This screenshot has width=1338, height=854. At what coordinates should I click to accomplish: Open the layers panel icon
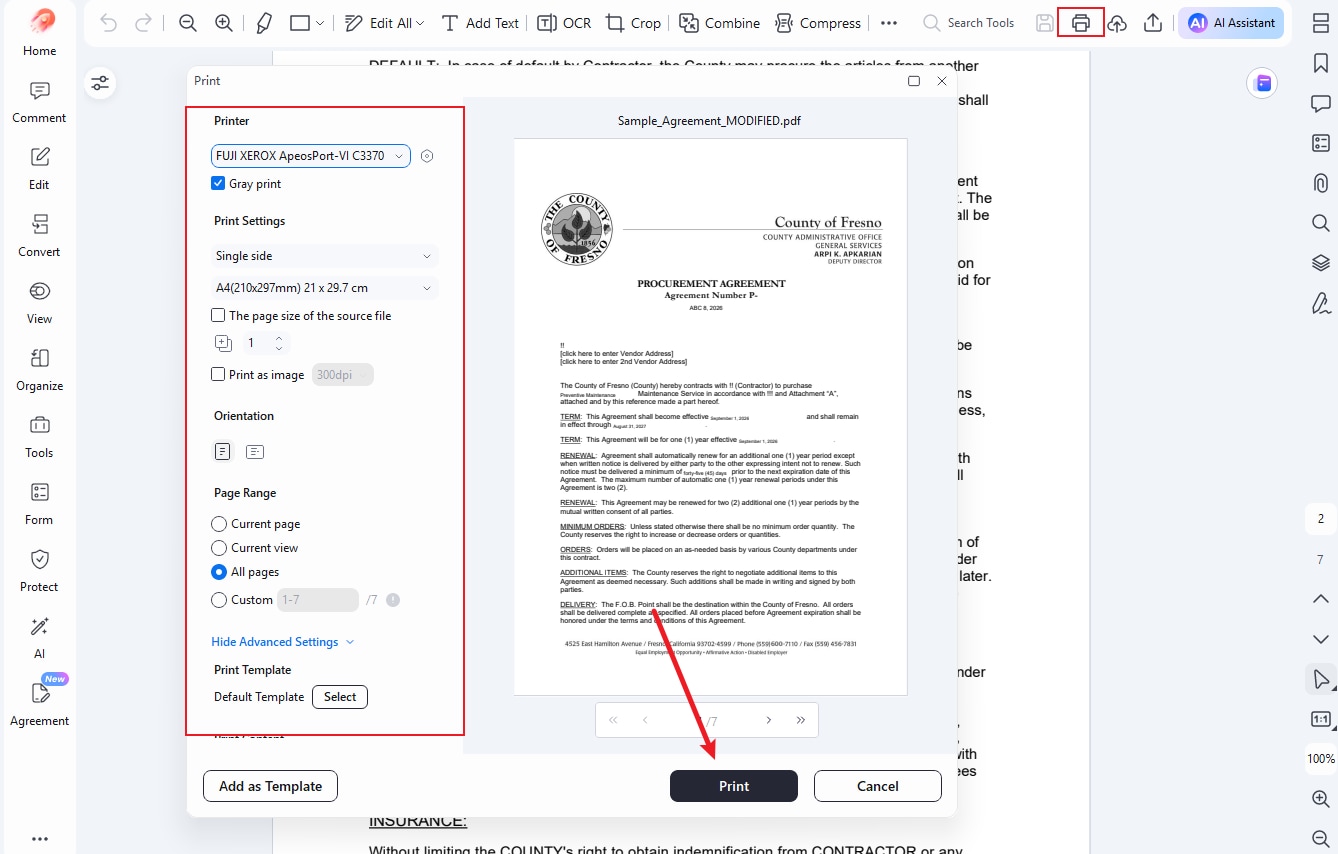coord(1320,263)
